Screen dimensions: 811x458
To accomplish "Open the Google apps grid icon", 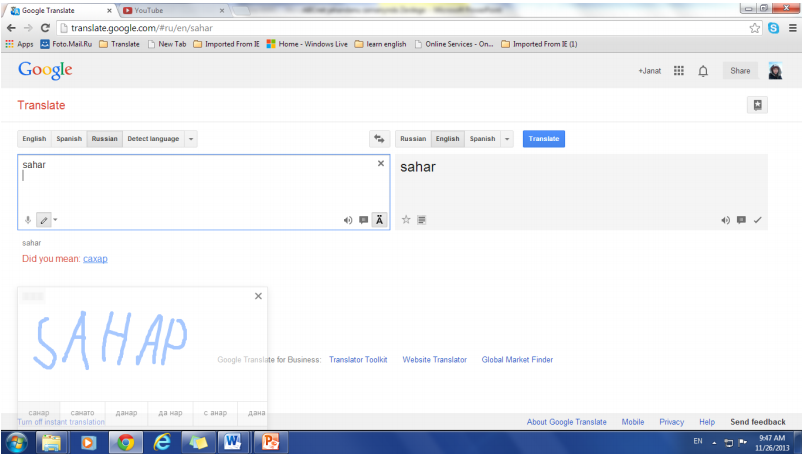I will [x=679, y=71].
